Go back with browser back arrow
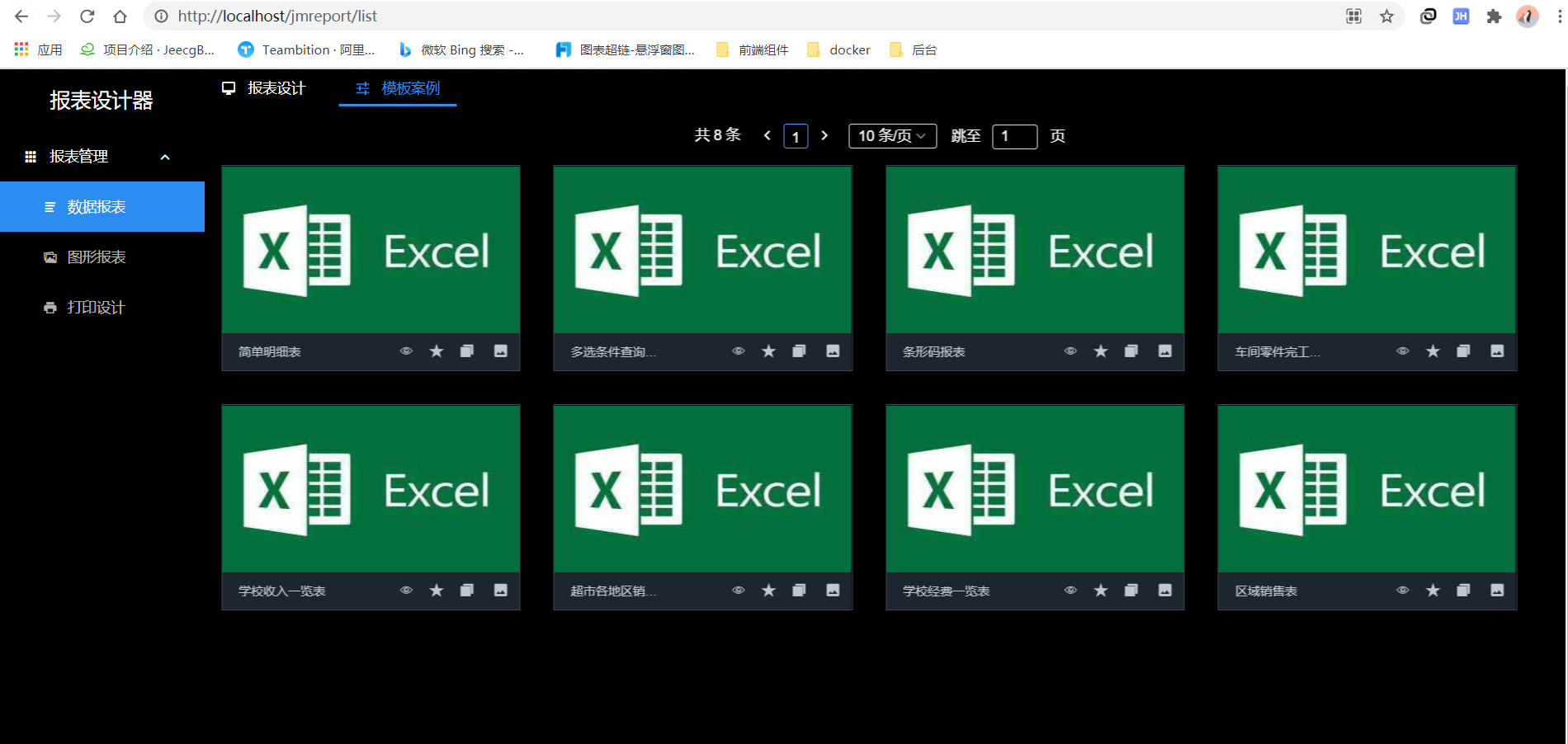The image size is (1568, 744). 21,16
